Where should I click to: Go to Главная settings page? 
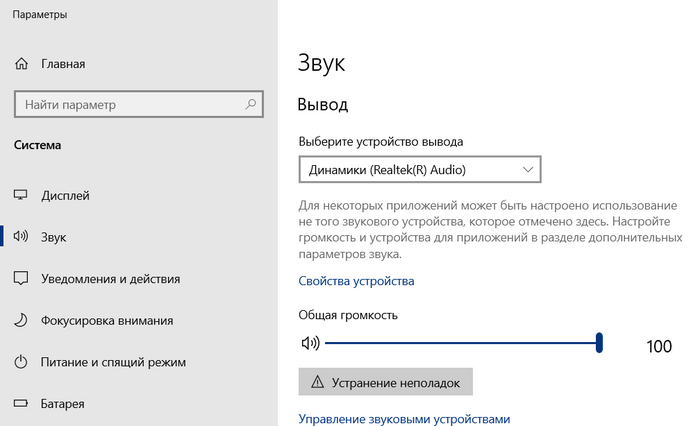(63, 64)
